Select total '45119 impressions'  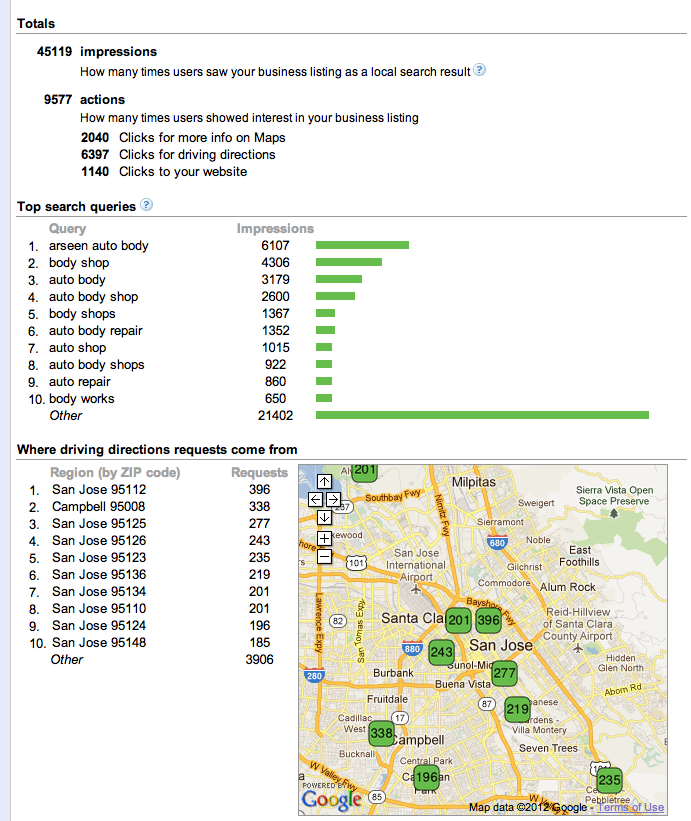(97, 51)
